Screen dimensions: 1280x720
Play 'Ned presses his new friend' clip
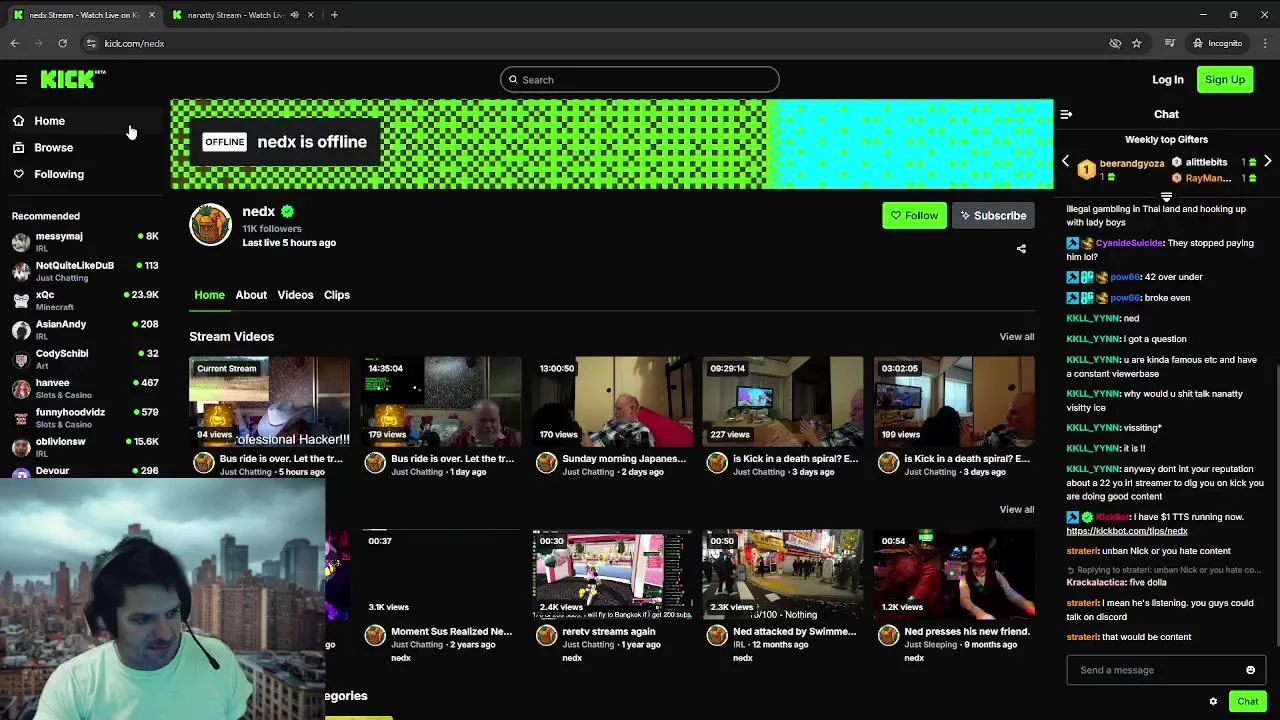click(954, 575)
